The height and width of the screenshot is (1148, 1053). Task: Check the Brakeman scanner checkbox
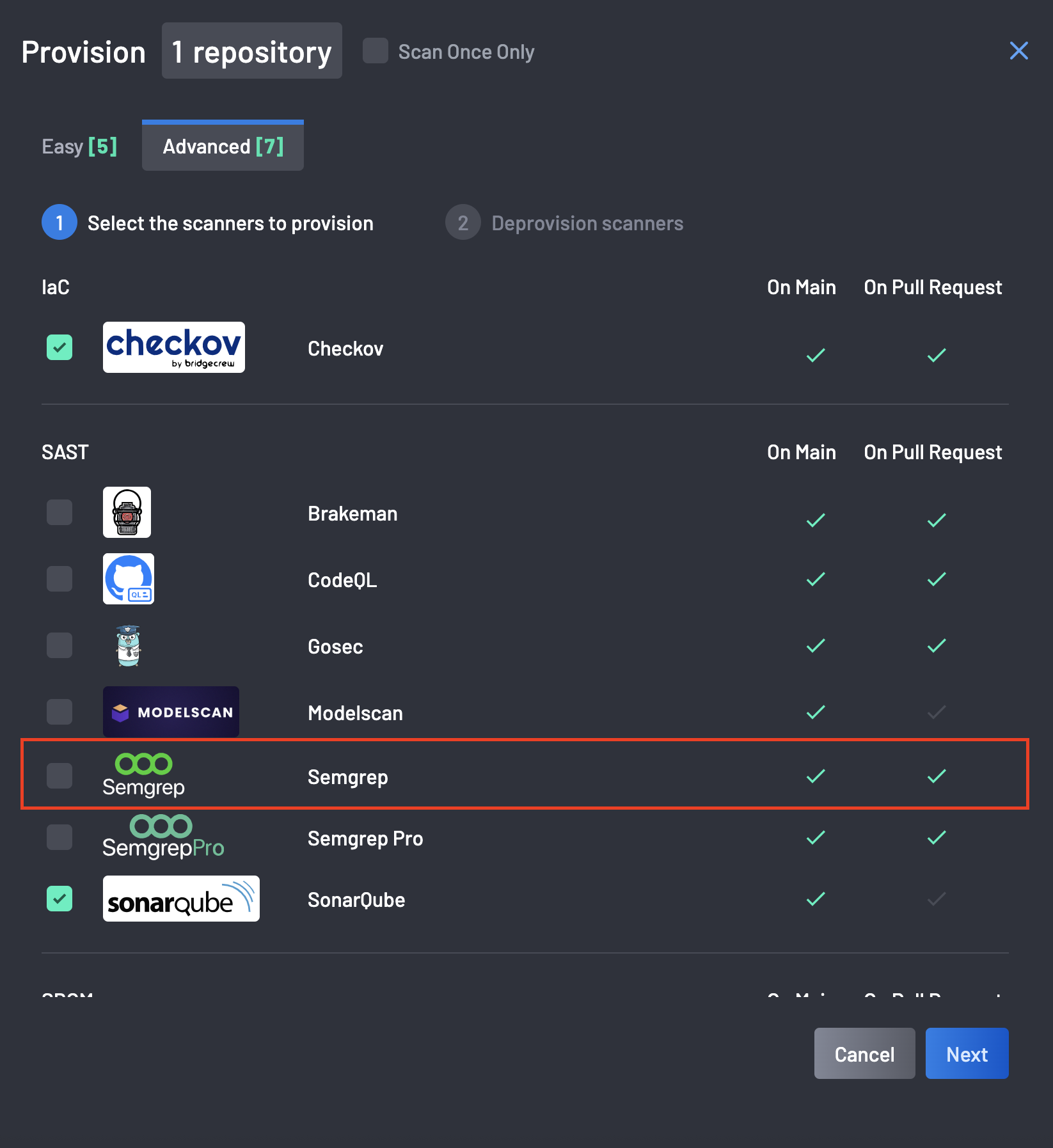[59, 512]
